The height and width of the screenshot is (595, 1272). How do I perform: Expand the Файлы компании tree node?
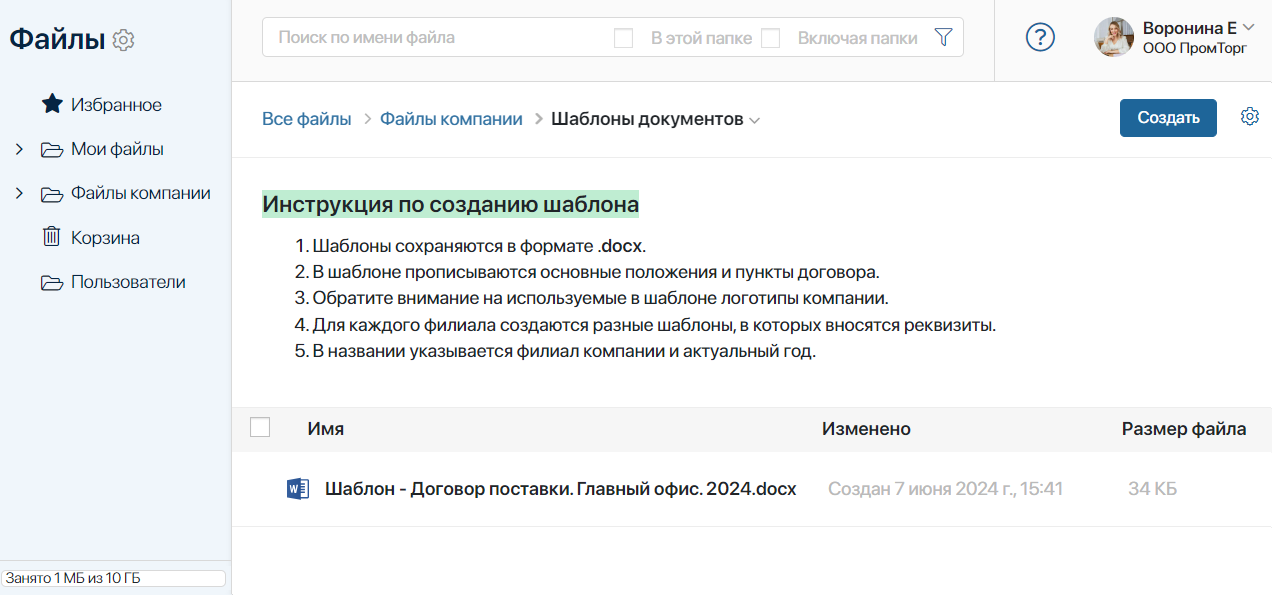pyautogui.click(x=19, y=193)
